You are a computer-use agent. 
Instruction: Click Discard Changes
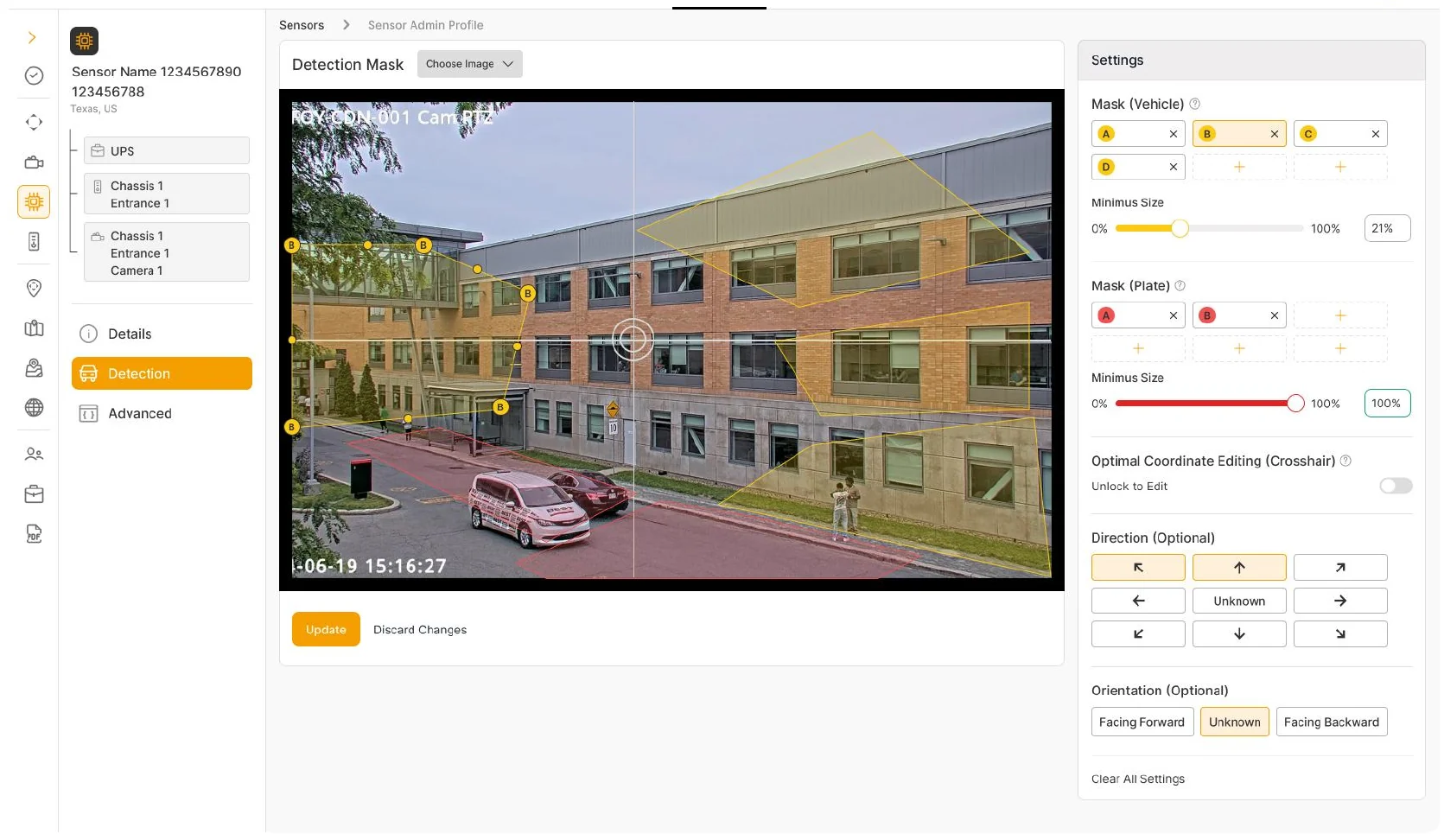pos(420,629)
